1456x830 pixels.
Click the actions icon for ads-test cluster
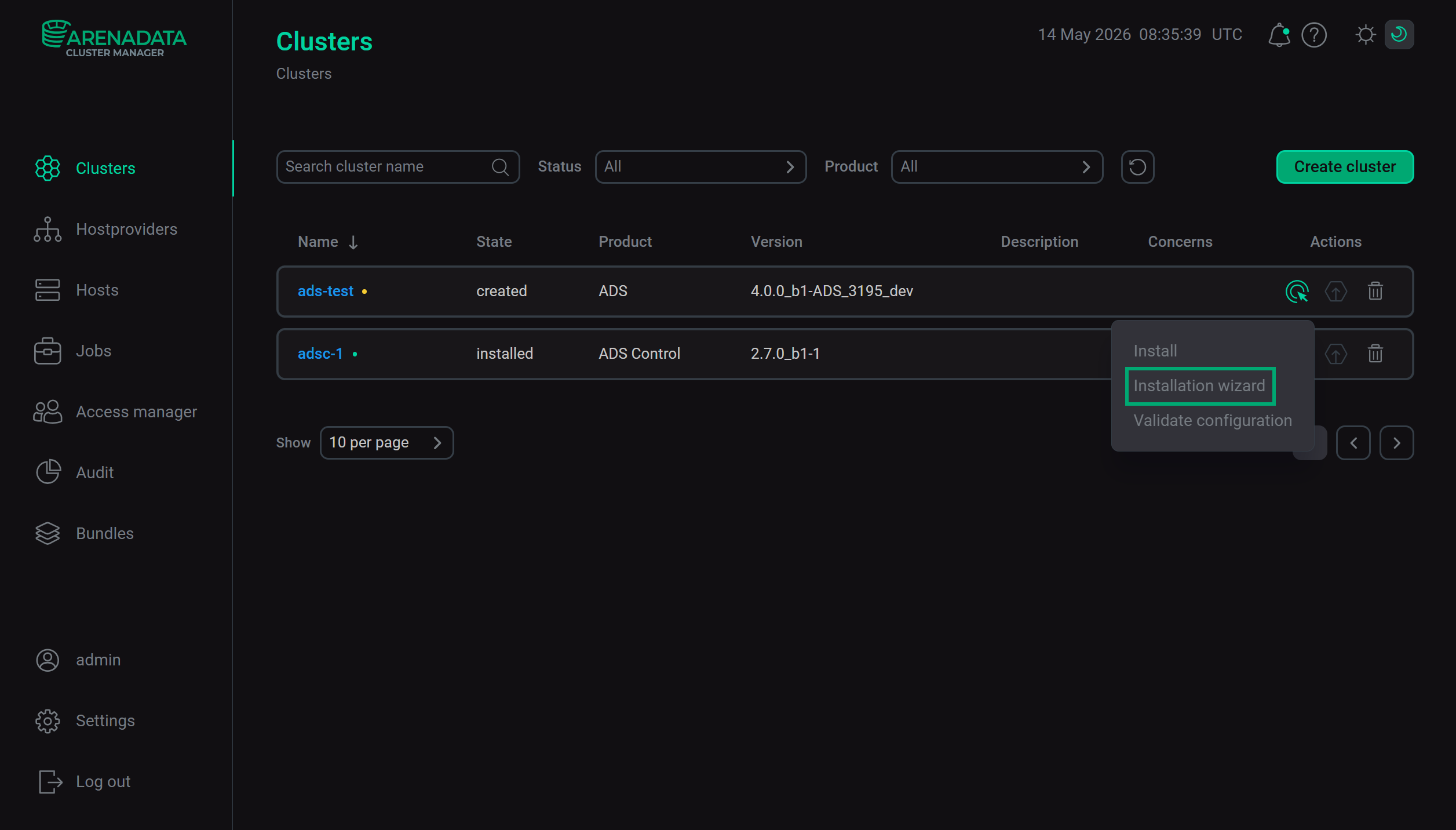click(1297, 291)
